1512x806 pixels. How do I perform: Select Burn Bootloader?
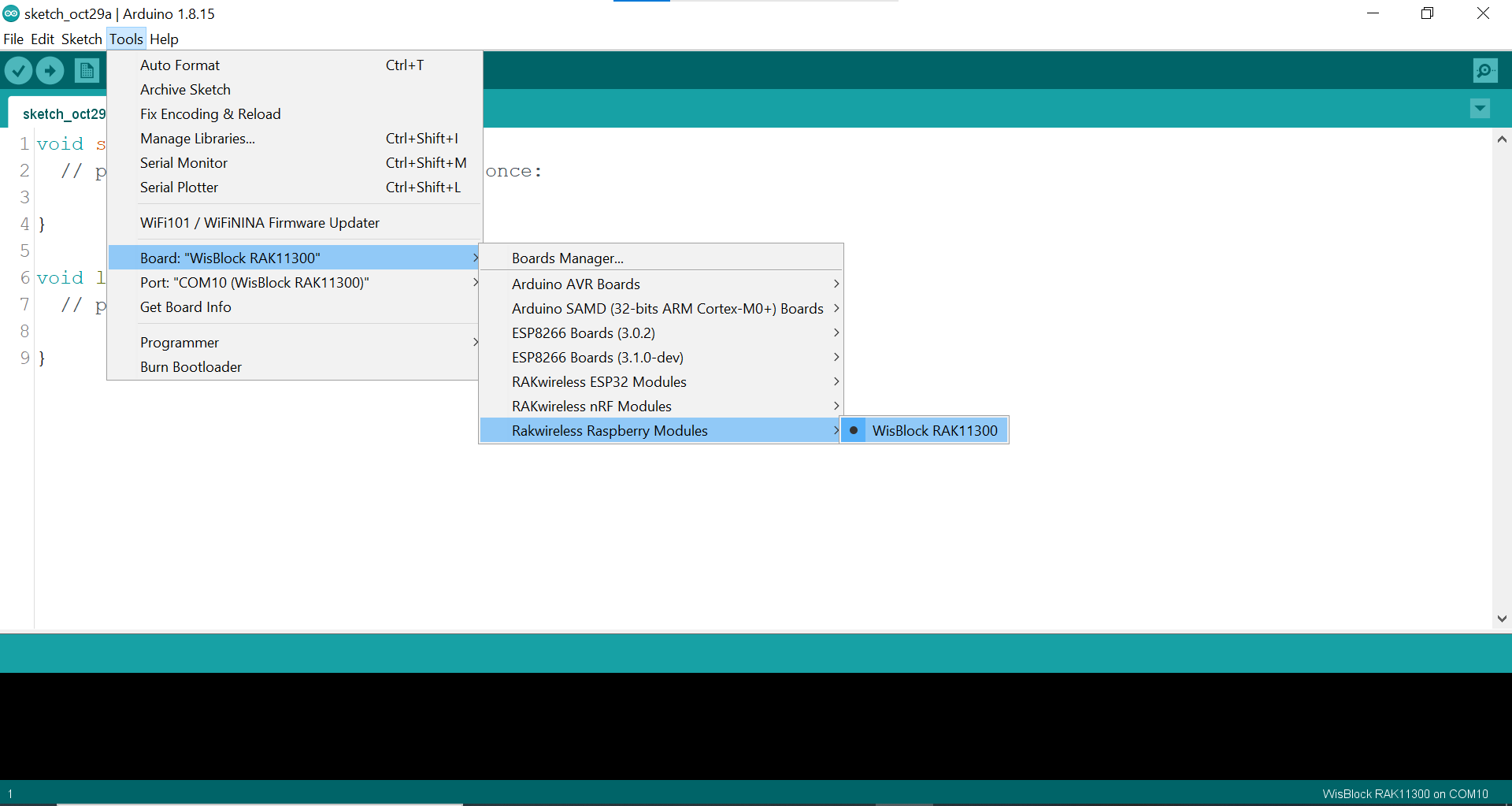(295, 367)
